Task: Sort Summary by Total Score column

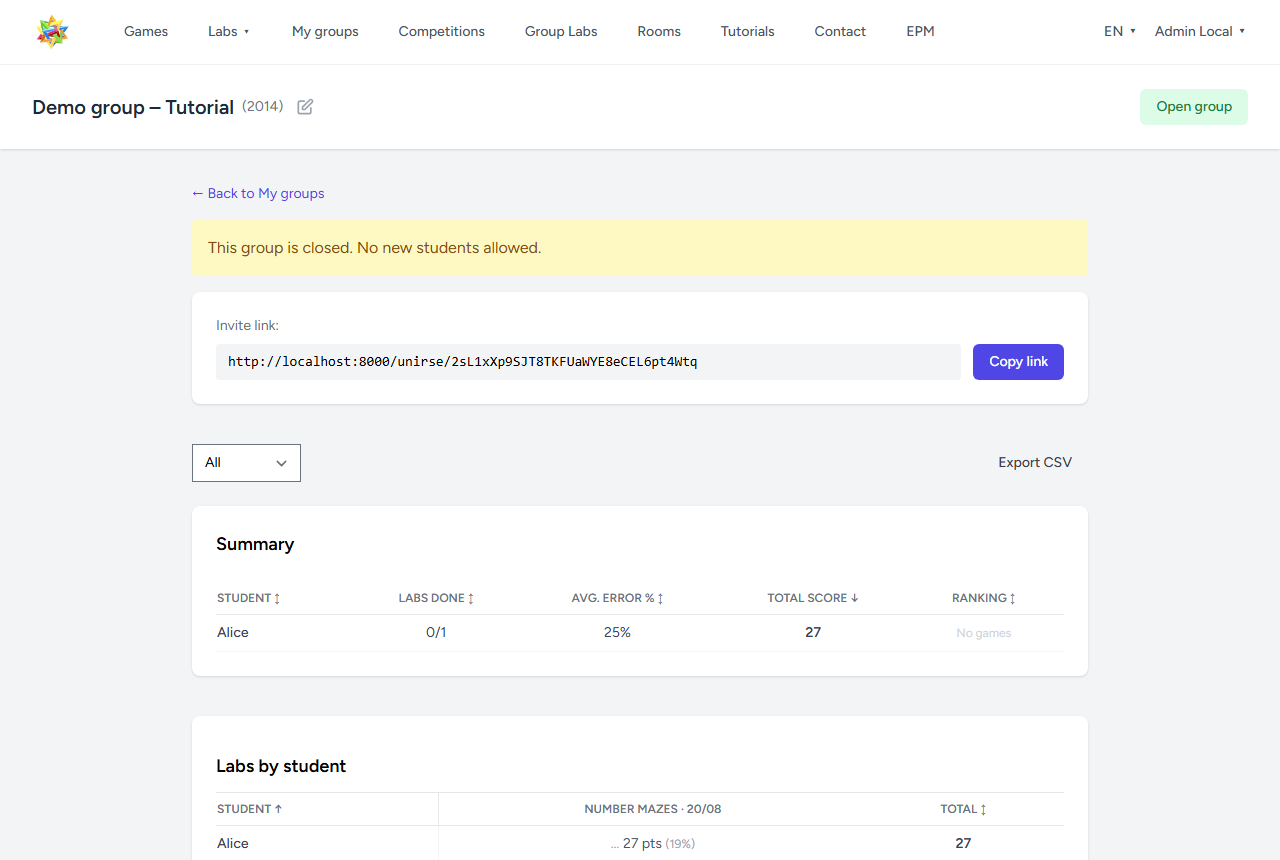Action: tap(813, 598)
